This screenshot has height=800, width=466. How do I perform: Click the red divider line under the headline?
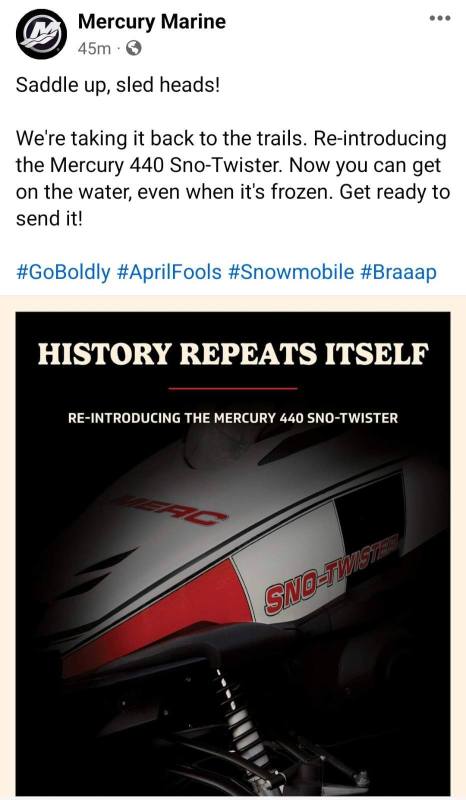[x=233, y=389]
